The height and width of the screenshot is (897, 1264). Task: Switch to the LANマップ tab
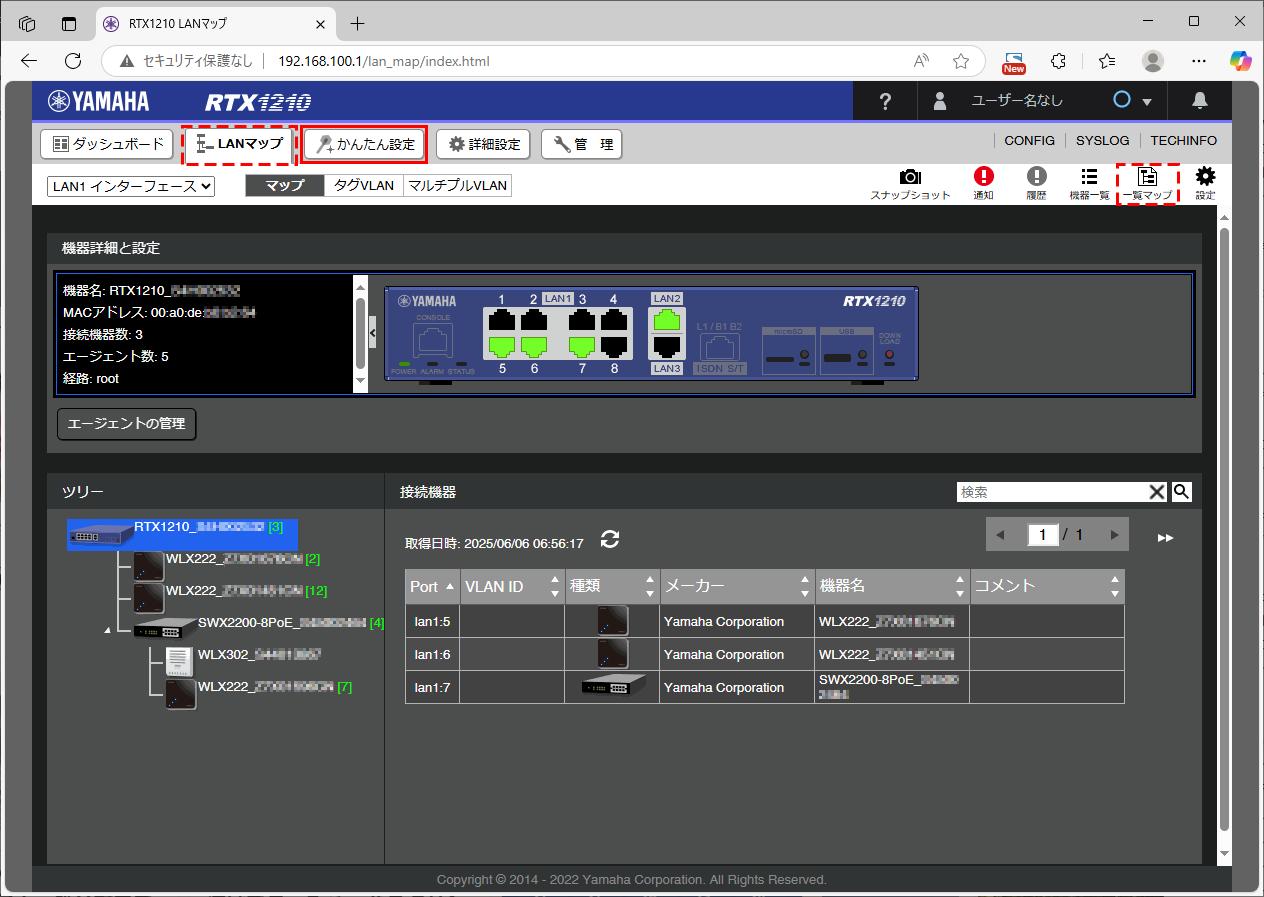[x=239, y=144]
